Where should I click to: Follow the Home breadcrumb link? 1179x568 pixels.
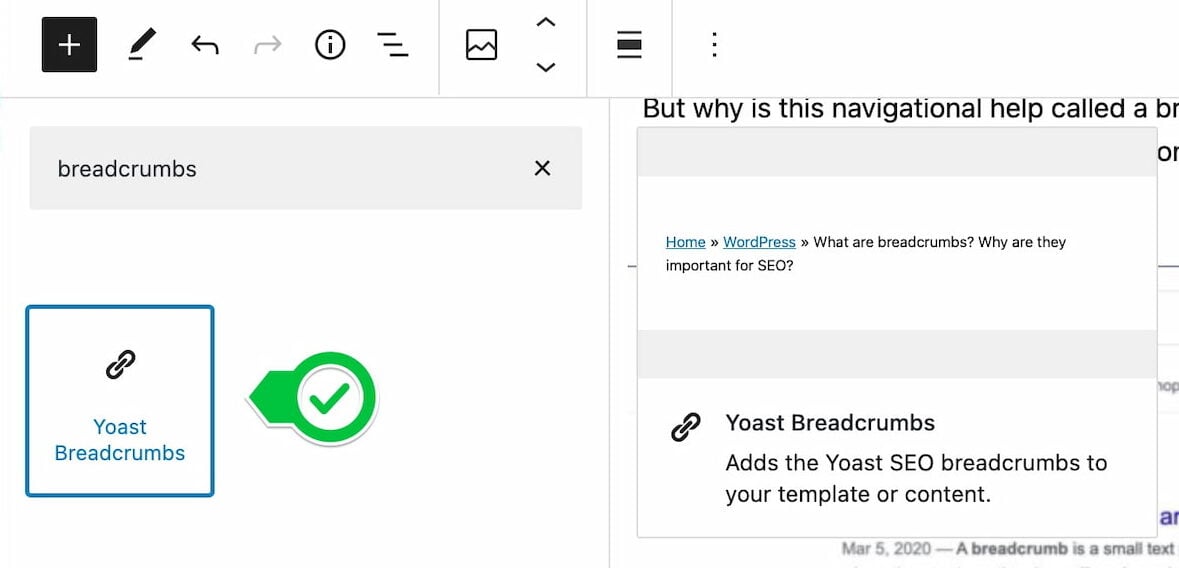pos(685,242)
